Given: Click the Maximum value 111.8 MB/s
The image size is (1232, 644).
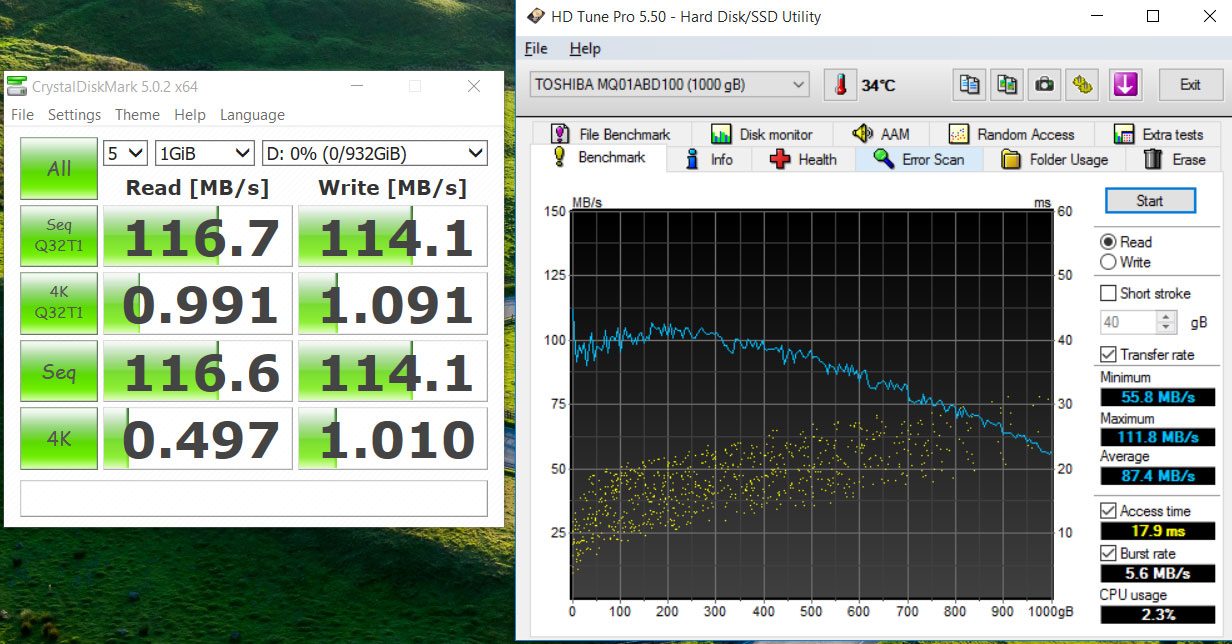Looking at the screenshot, I should point(1157,437).
